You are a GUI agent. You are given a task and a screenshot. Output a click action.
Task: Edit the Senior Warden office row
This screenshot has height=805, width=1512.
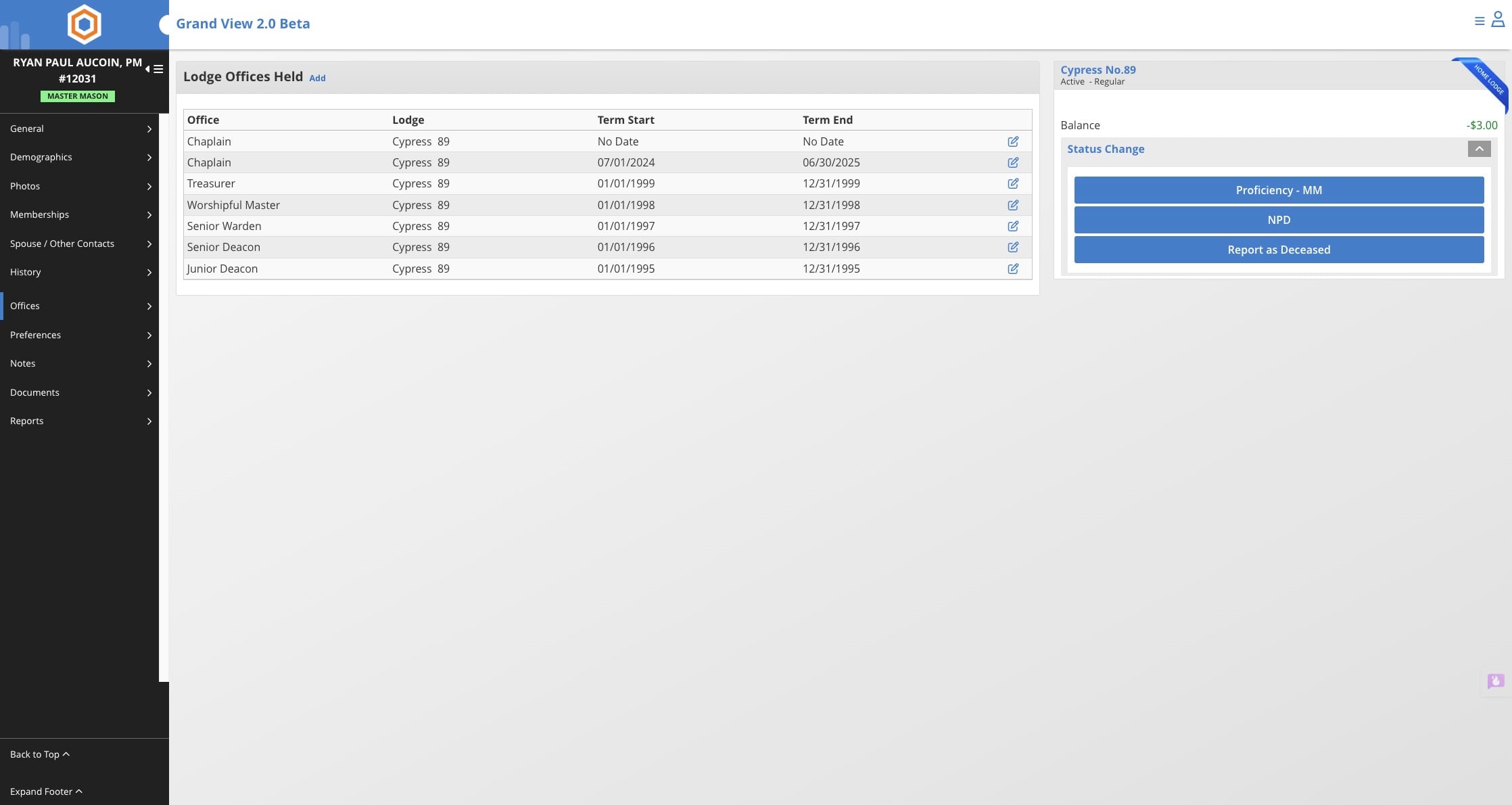click(1012, 226)
